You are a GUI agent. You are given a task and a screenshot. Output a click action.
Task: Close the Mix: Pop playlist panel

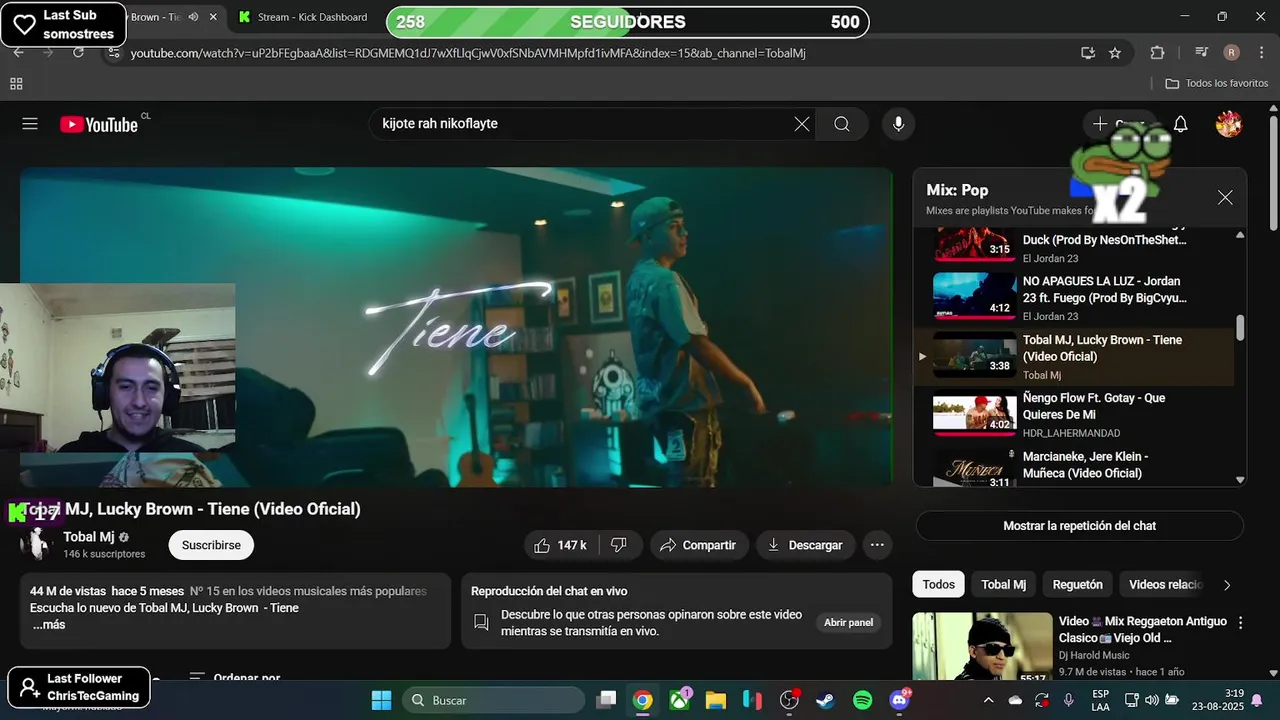coord(1225,198)
